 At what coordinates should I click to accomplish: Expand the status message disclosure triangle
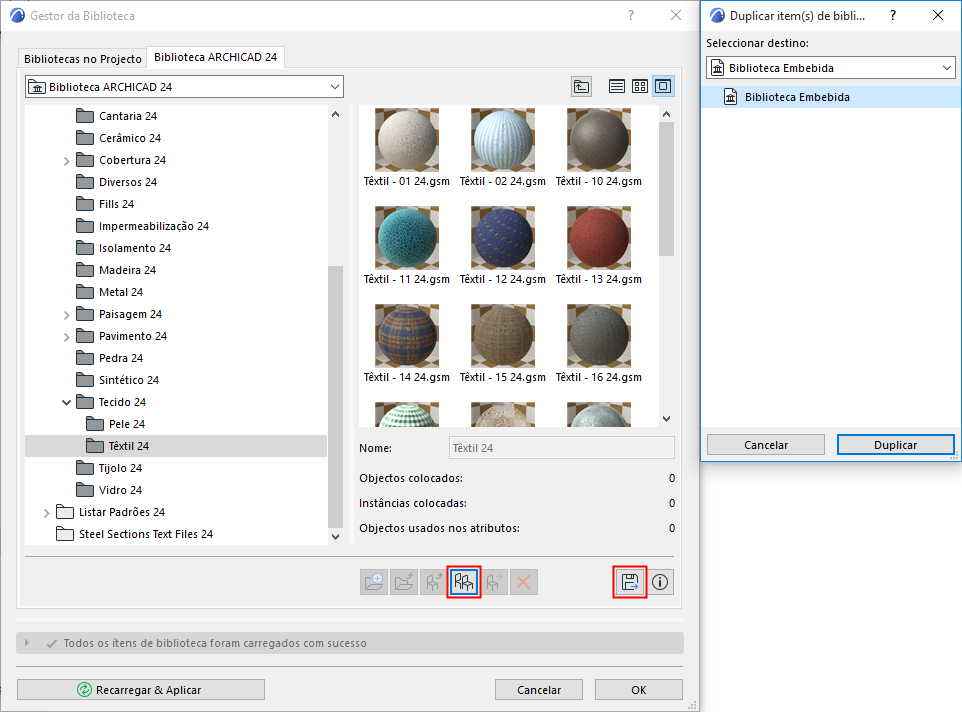26,643
